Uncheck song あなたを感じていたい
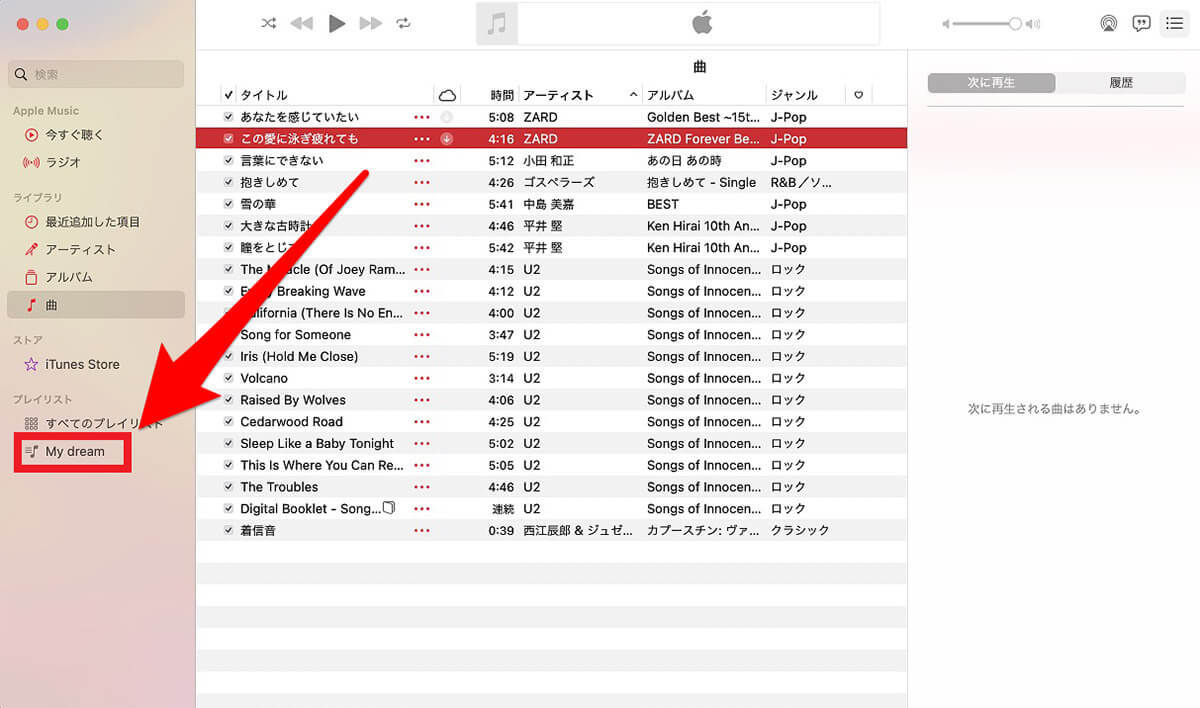Screen dimensions: 1200x708 [x=229, y=117]
